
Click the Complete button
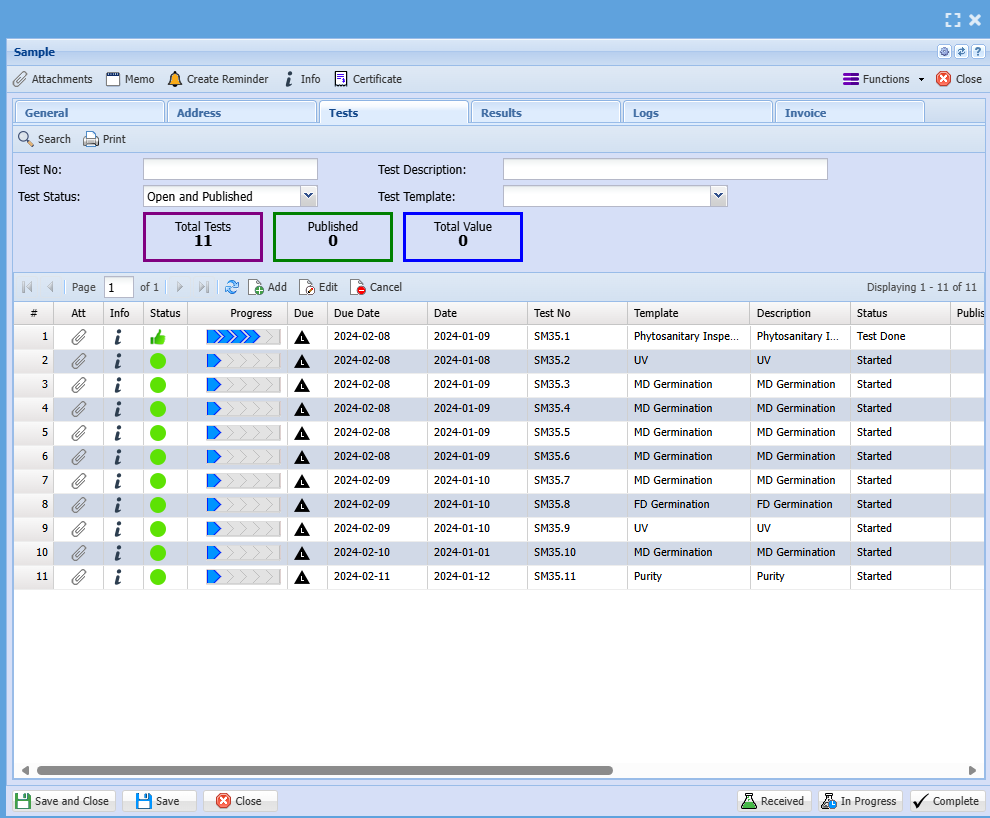pos(946,801)
